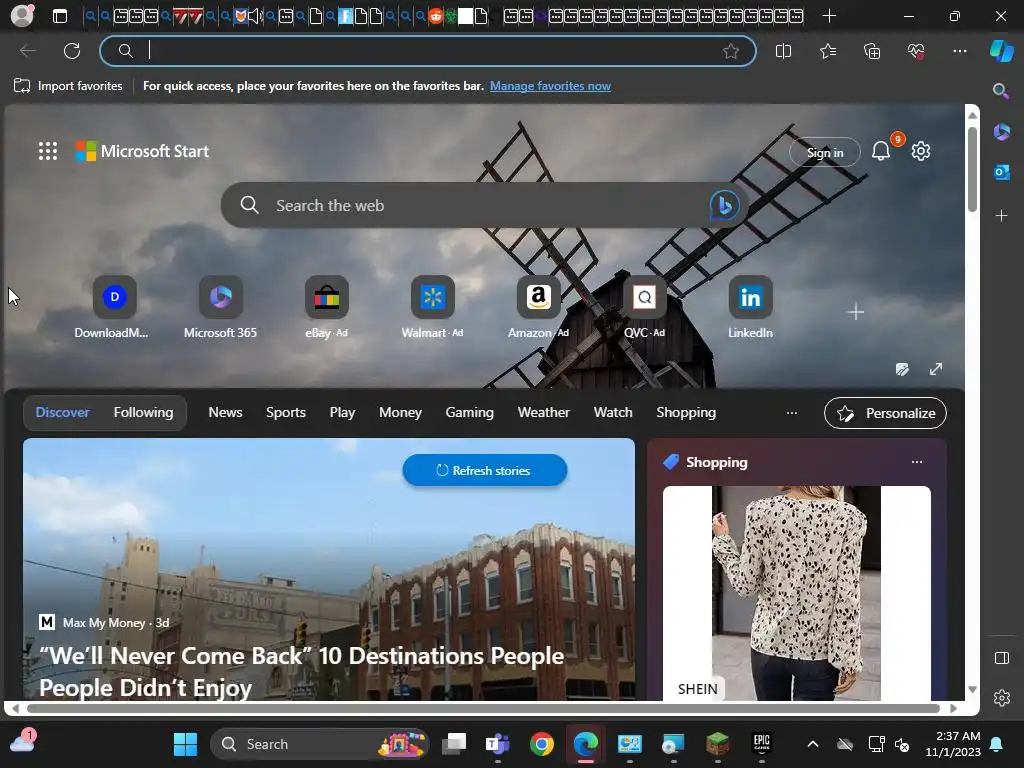Open the News feed tab

pyautogui.click(x=225, y=413)
